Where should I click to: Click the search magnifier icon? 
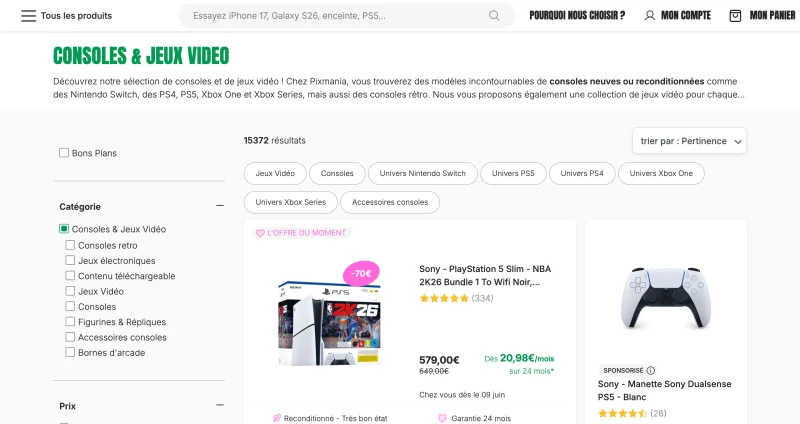tap(494, 15)
